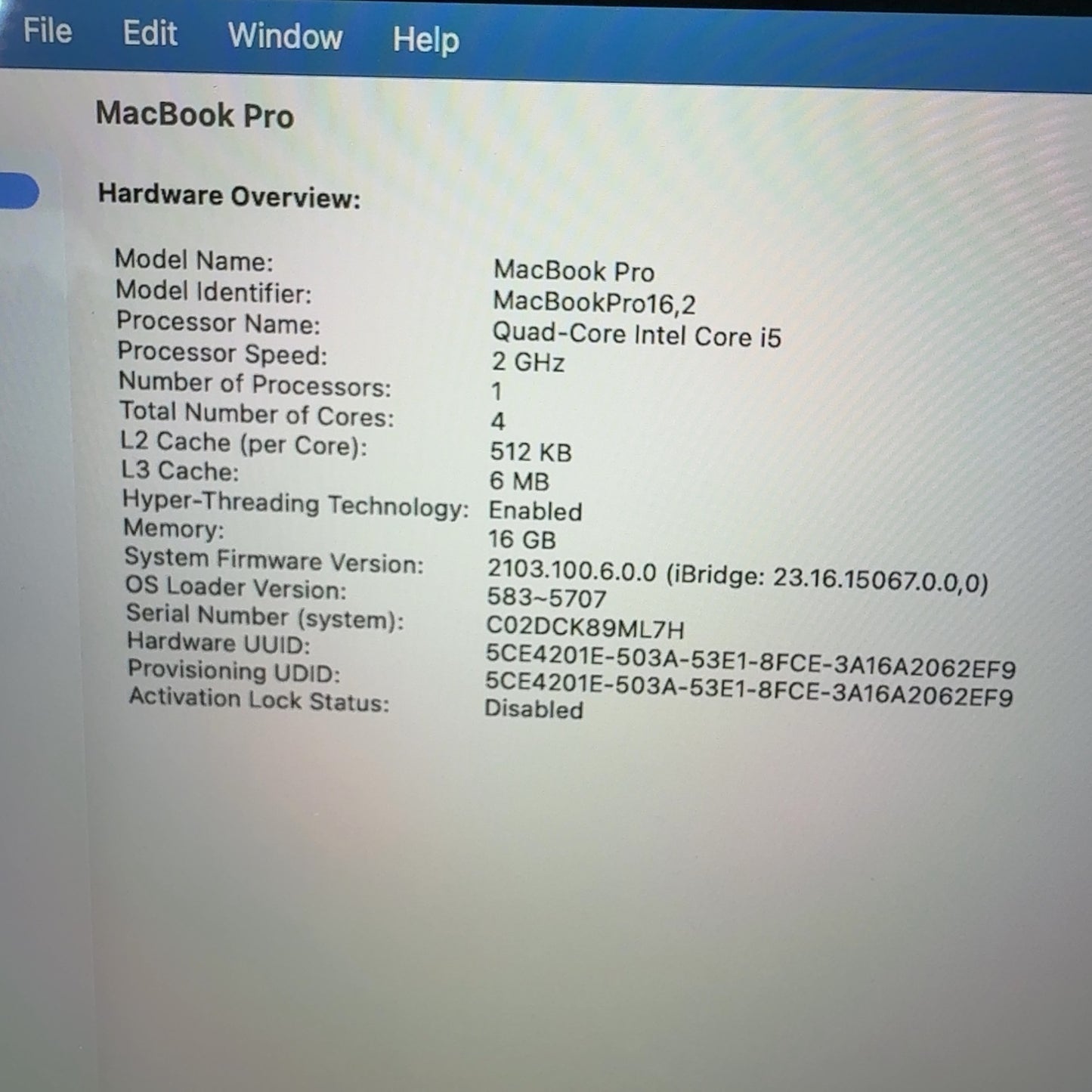1092x1092 pixels.
Task: Click the Memory label
Action: (x=174, y=529)
